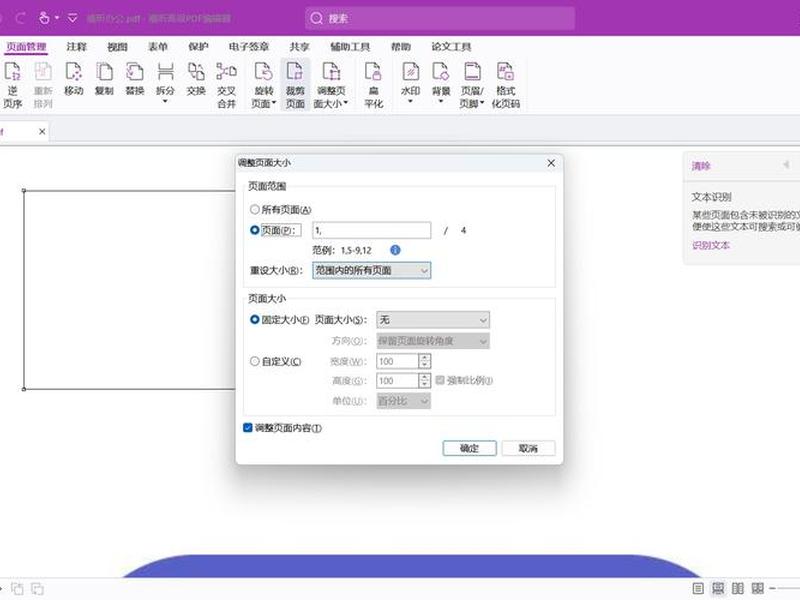Open the 格式化页码 page numbering tool
Viewport: 800px width, 600px height.
pyautogui.click(x=506, y=84)
